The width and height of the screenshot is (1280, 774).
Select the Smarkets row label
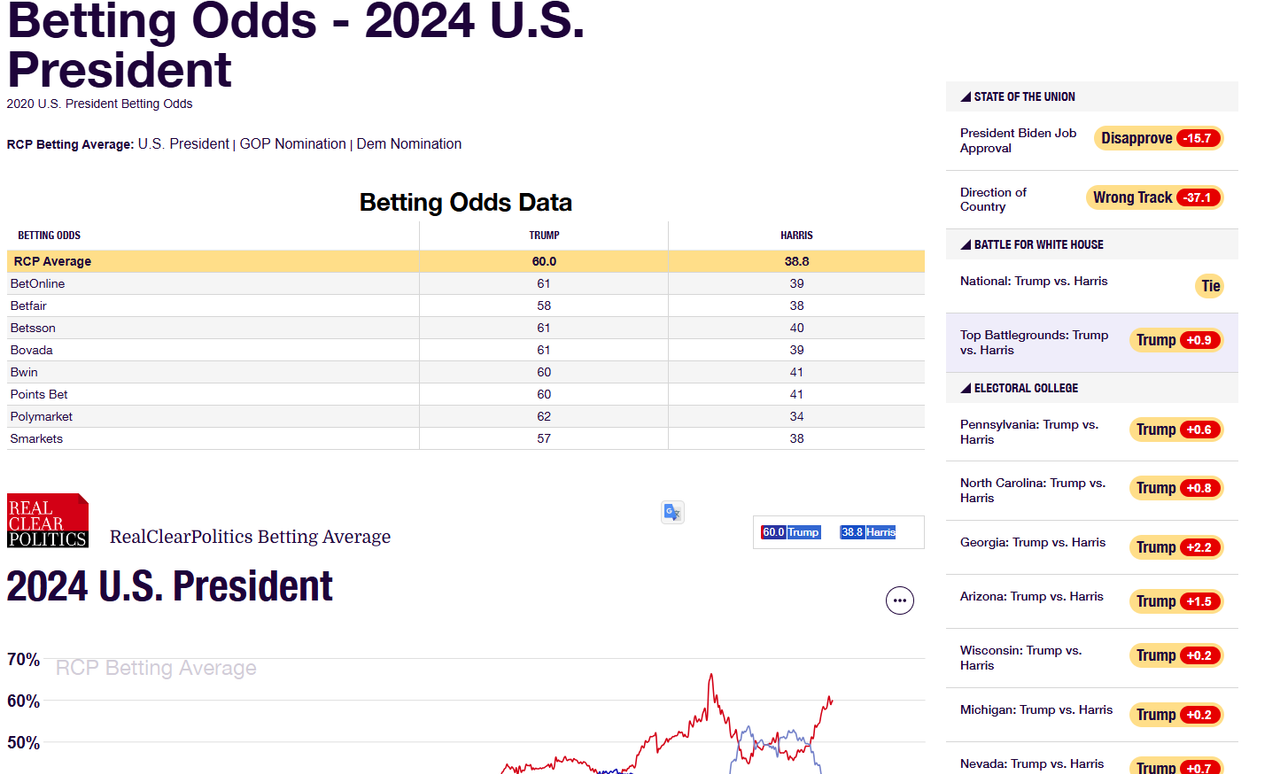coord(36,438)
